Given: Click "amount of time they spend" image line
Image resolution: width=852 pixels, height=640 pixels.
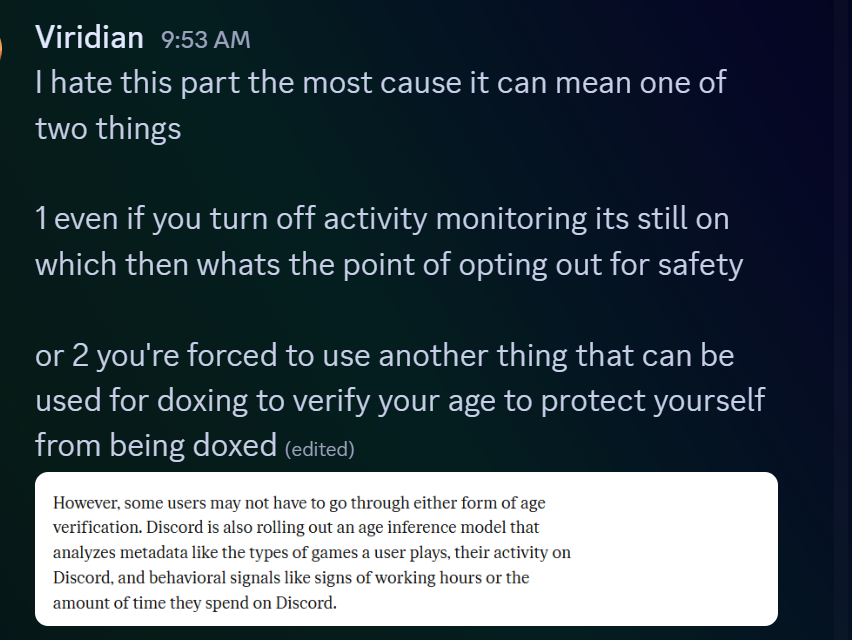Looking at the screenshot, I should coord(195,603).
